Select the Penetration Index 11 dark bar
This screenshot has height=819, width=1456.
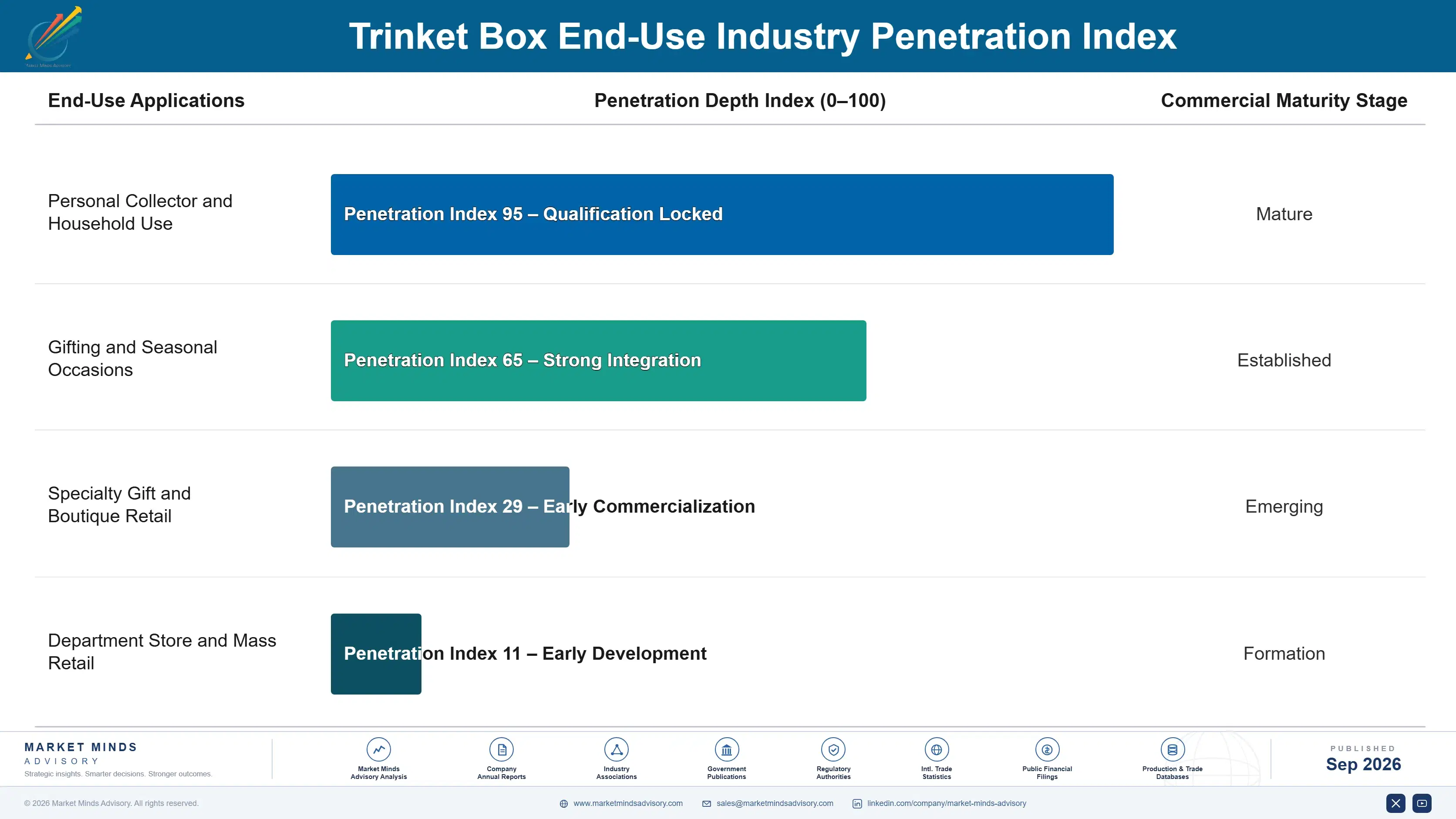376,654
